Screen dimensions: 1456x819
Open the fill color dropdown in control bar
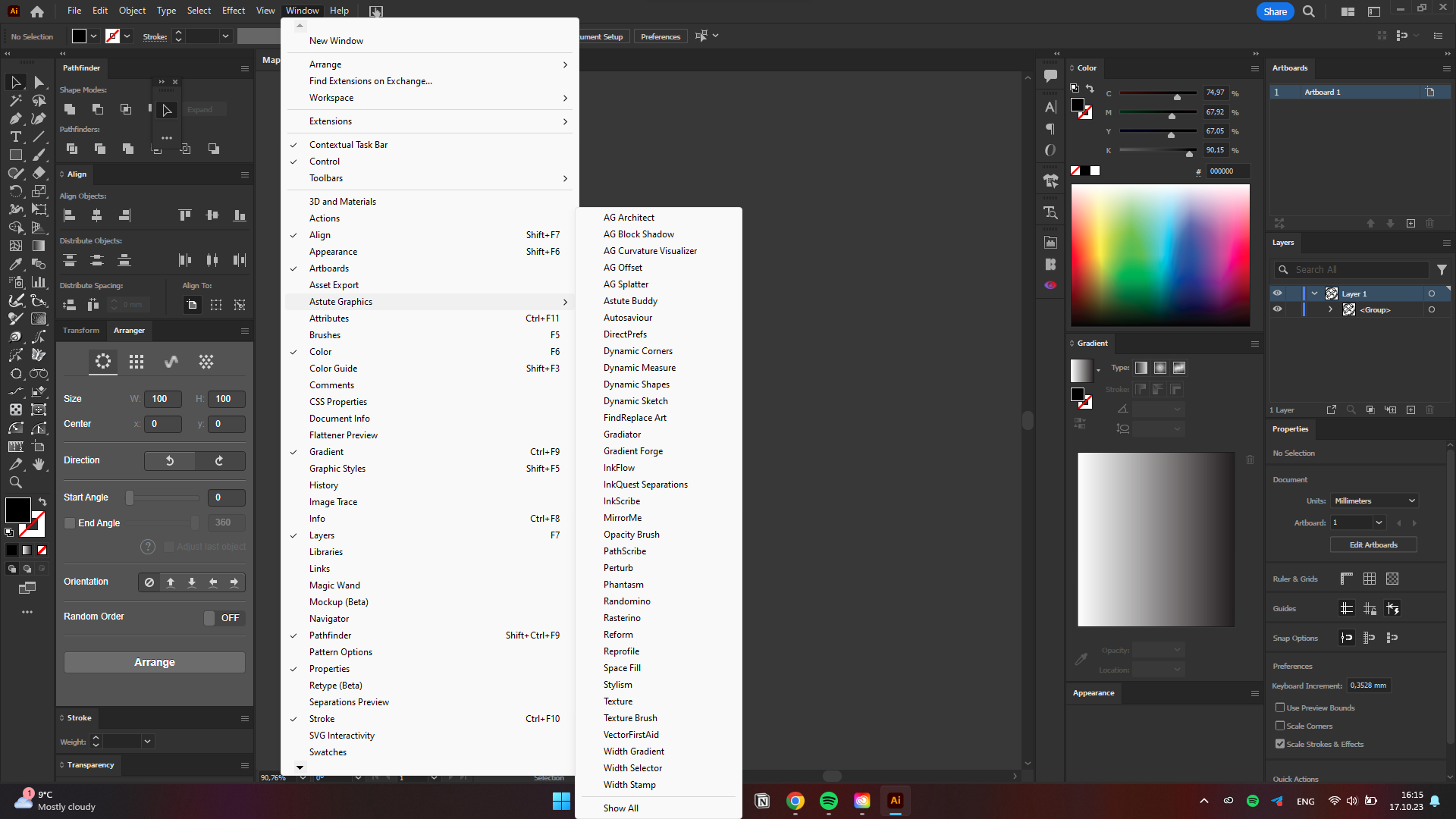pyautogui.click(x=94, y=36)
